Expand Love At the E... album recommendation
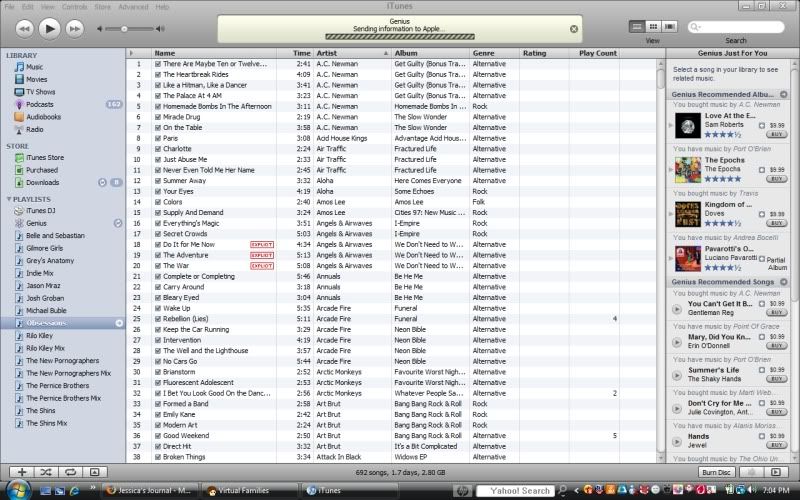The height and width of the screenshot is (500, 800). [x=670, y=125]
